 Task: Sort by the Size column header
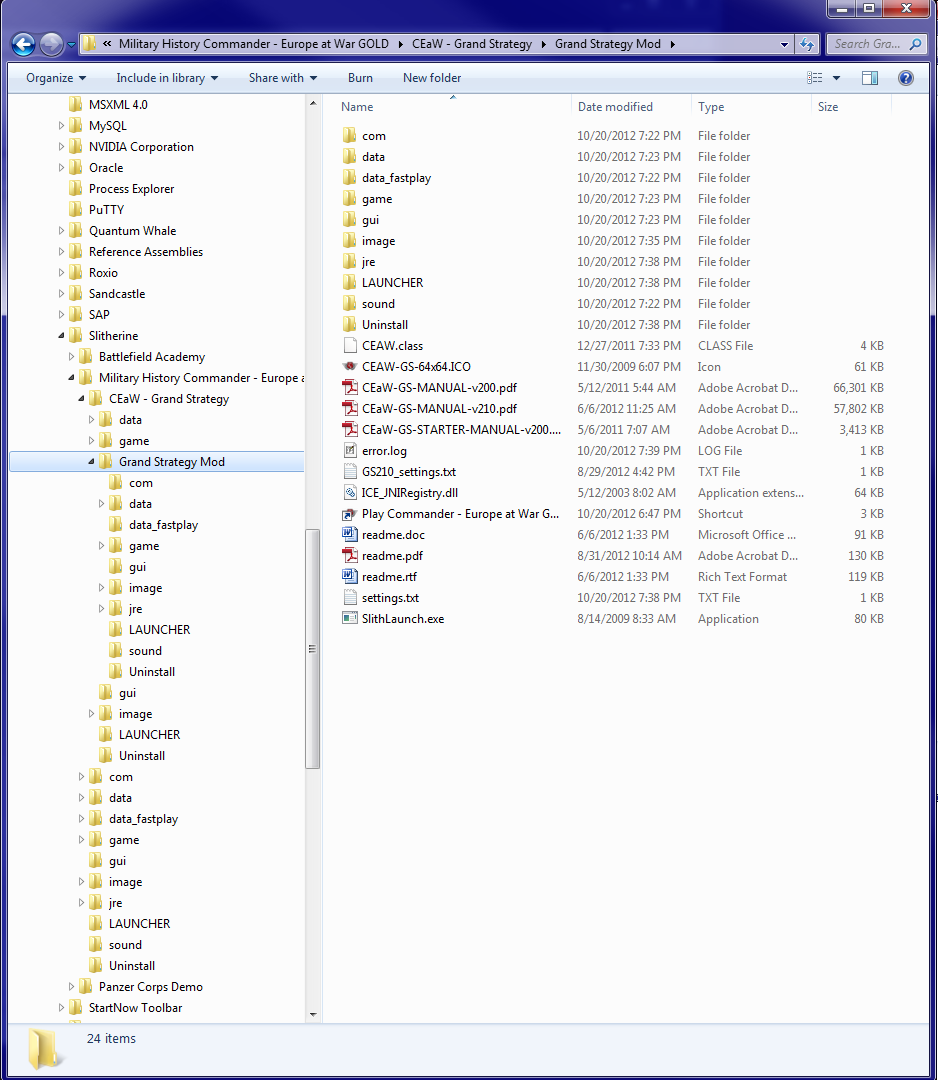coord(828,107)
